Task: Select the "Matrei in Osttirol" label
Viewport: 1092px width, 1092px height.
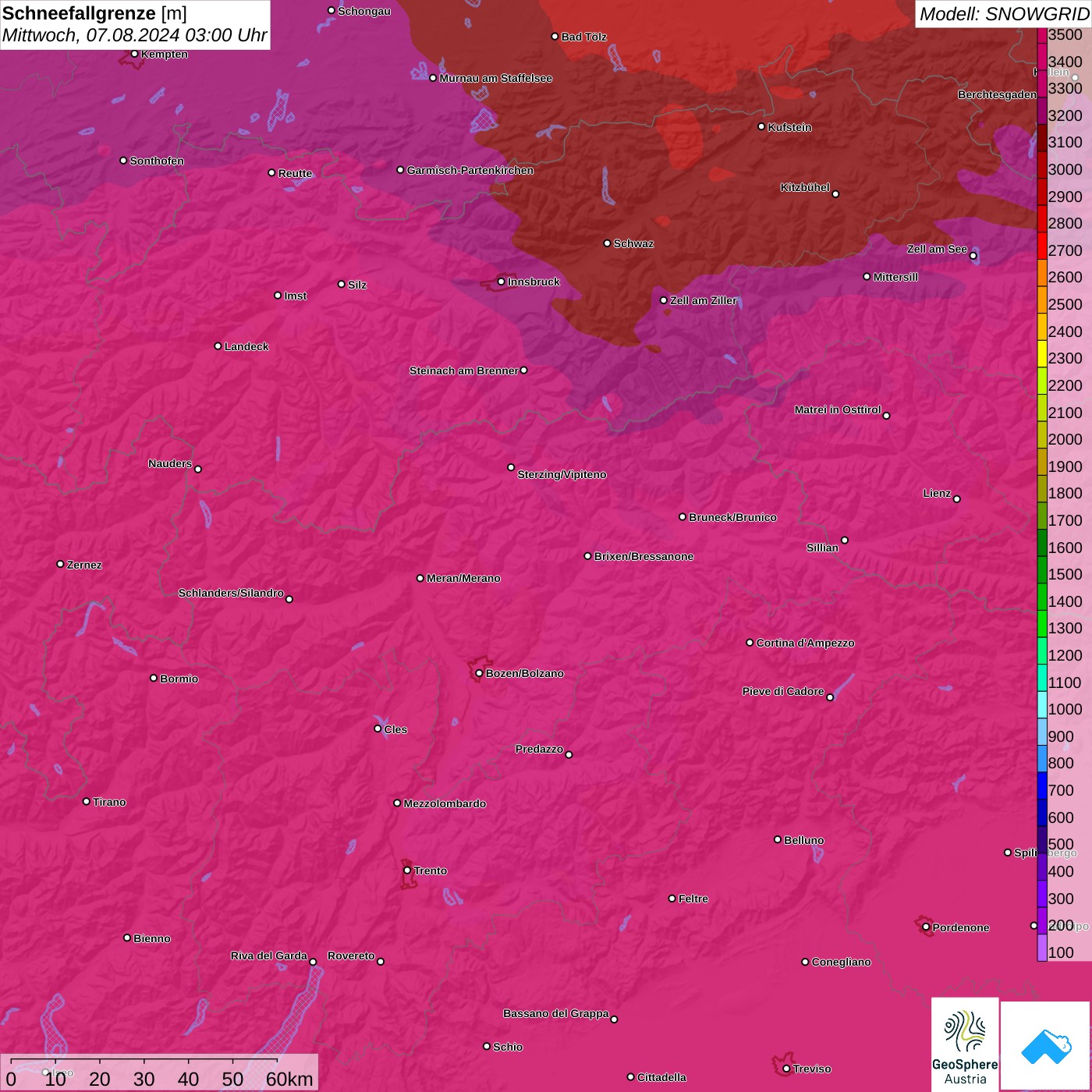Action: pyautogui.click(x=838, y=409)
